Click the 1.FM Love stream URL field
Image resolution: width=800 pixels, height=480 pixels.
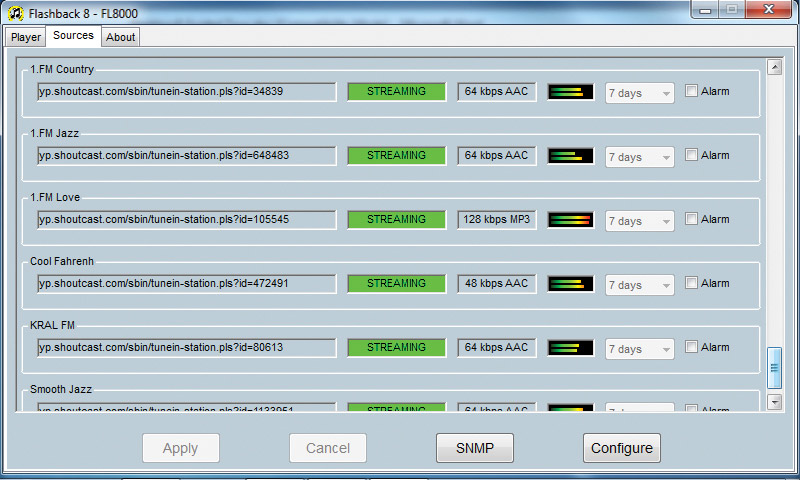pos(187,219)
